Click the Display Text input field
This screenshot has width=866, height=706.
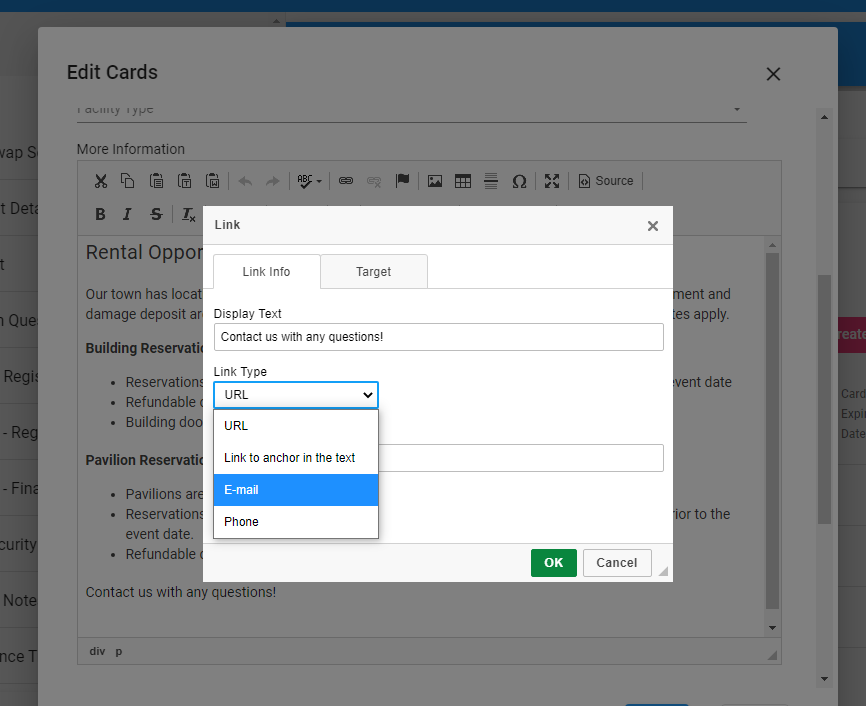click(x=438, y=337)
